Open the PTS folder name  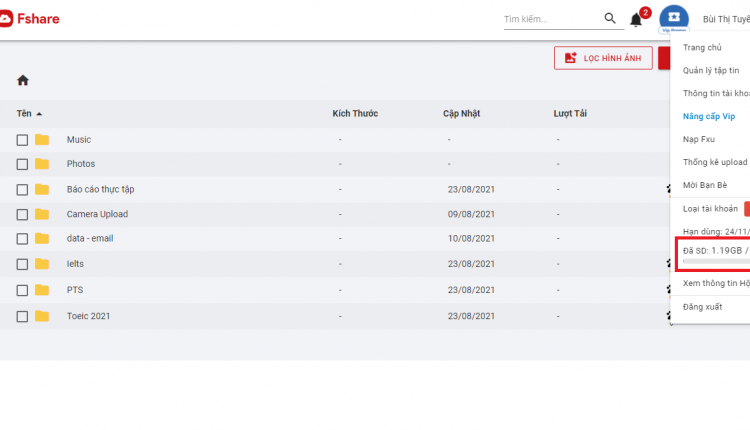75,290
